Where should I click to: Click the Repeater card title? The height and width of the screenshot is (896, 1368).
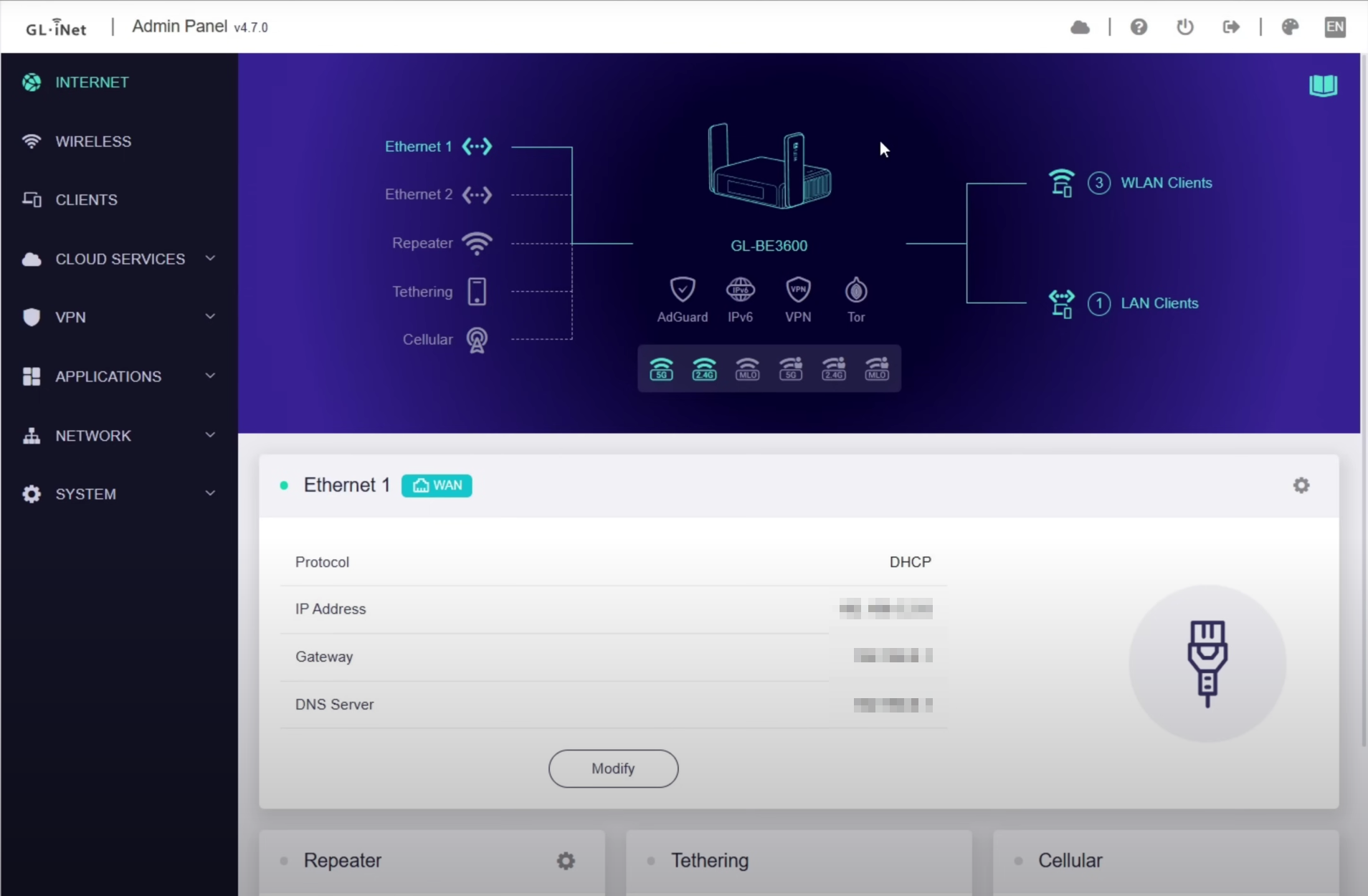[342, 860]
